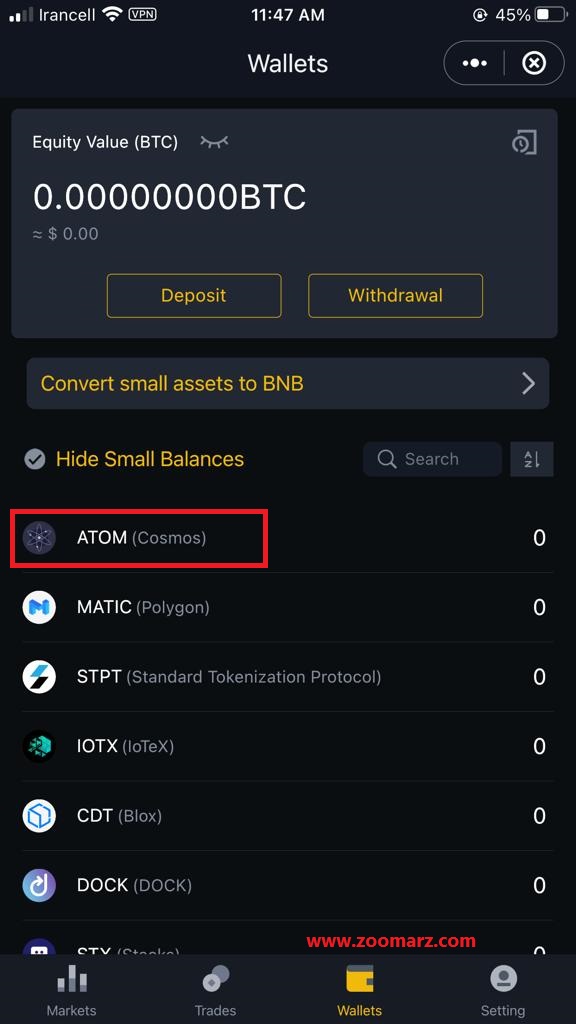This screenshot has width=576, height=1024.
Task: Open transaction history icon in equity card
Action: pos(524,142)
